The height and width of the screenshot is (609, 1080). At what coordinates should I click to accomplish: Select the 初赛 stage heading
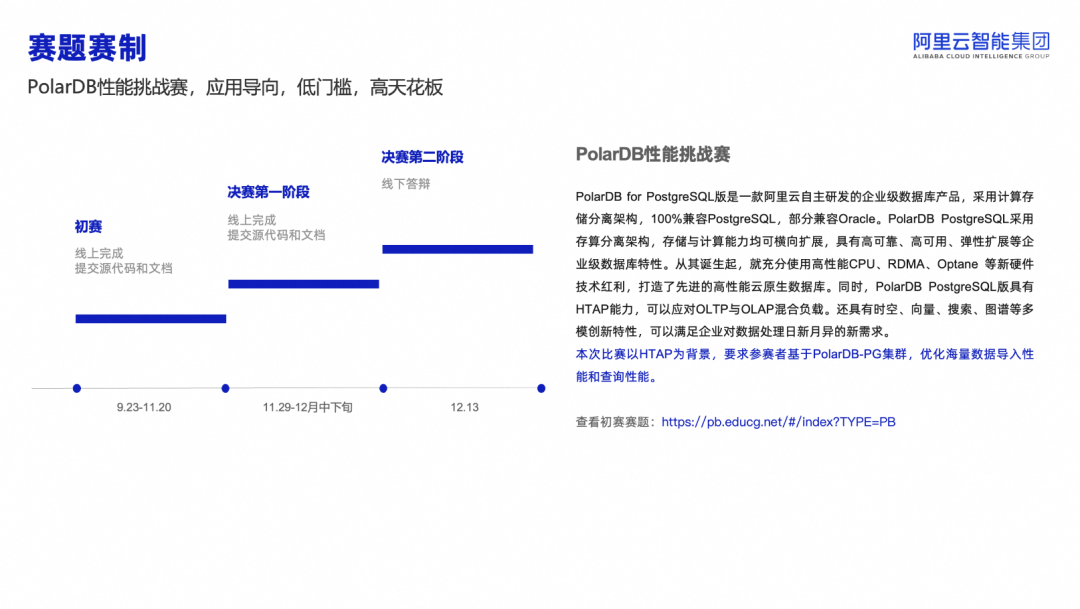(88, 227)
